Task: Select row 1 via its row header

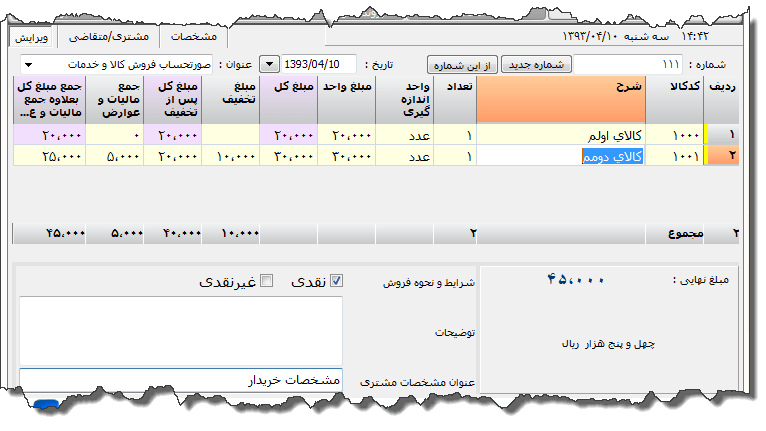Action: click(721, 135)
